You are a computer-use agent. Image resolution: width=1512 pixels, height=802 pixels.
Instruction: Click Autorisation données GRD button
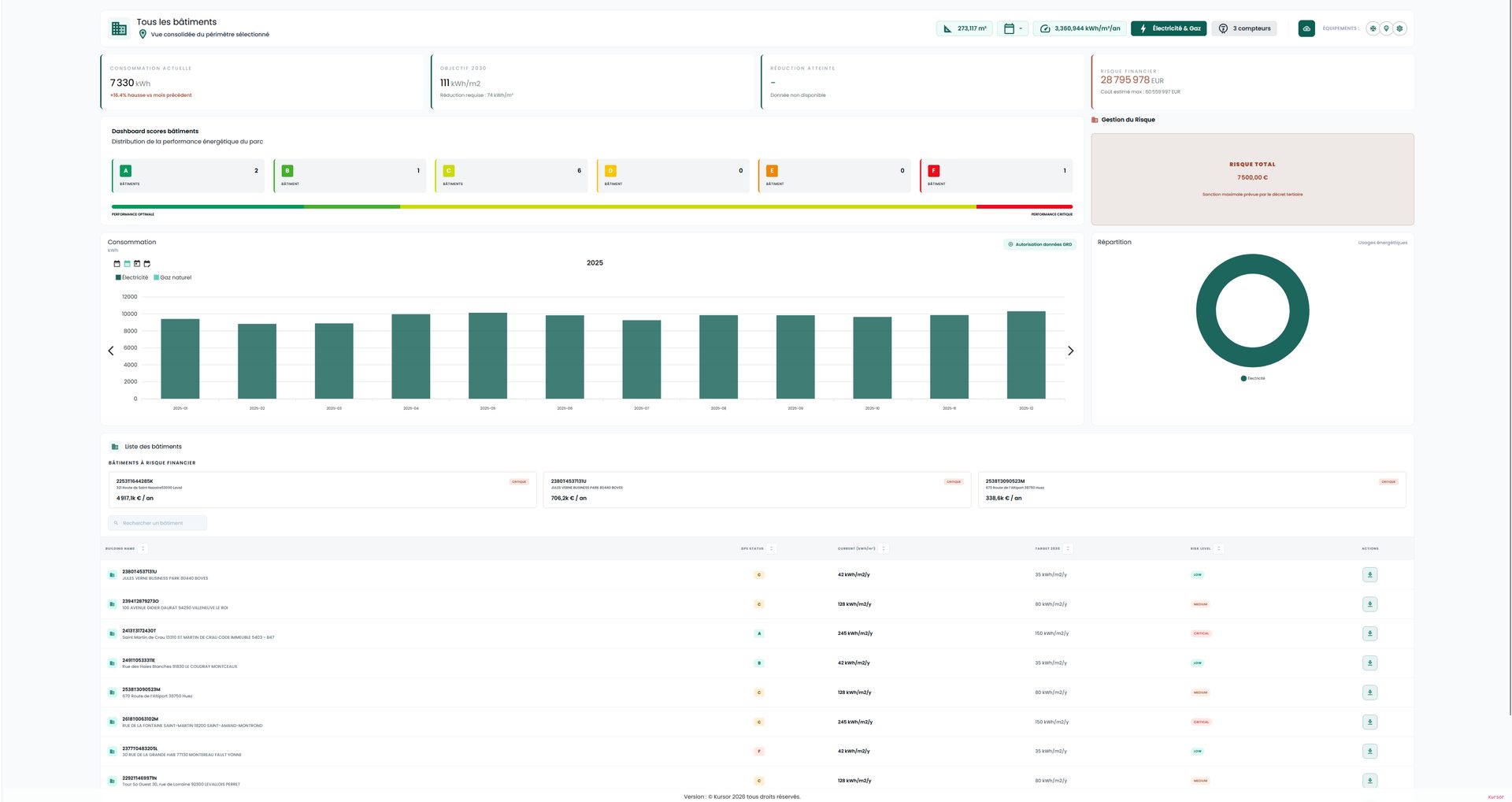(1039, 244)
